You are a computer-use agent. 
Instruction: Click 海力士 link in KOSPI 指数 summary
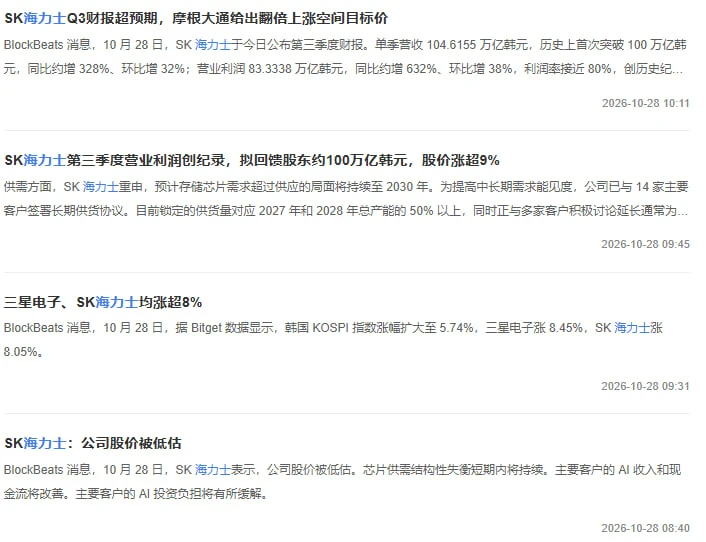point(632,328)
